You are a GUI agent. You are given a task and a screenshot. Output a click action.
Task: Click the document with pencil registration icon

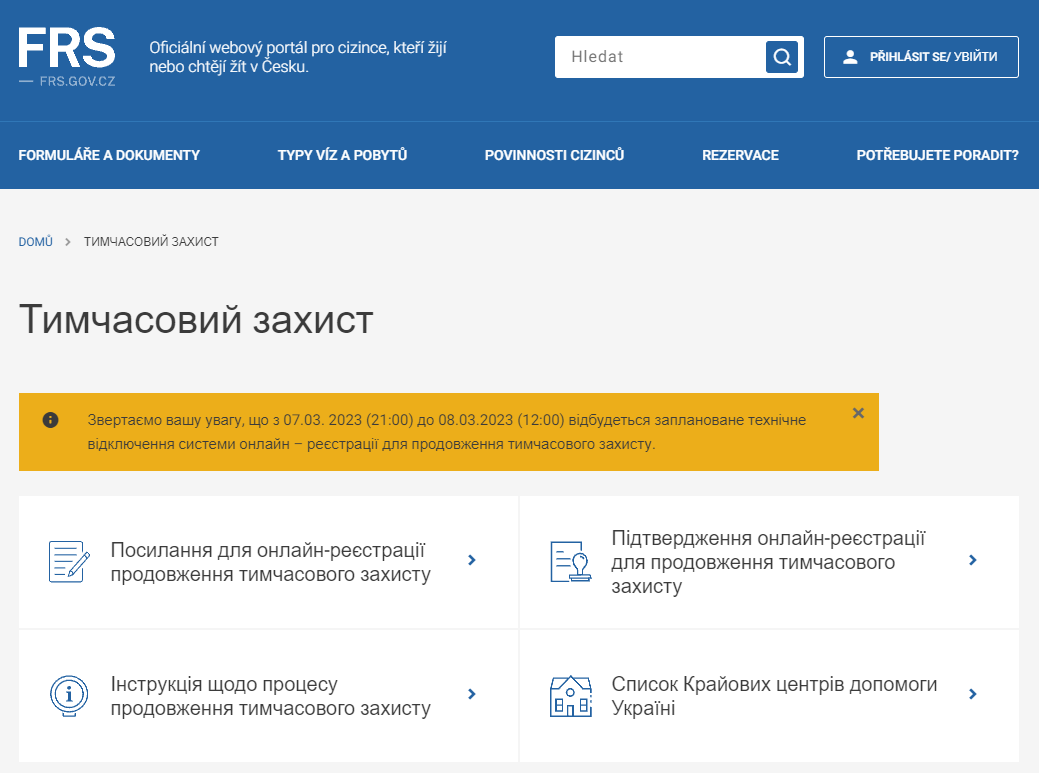click(70, 561)
